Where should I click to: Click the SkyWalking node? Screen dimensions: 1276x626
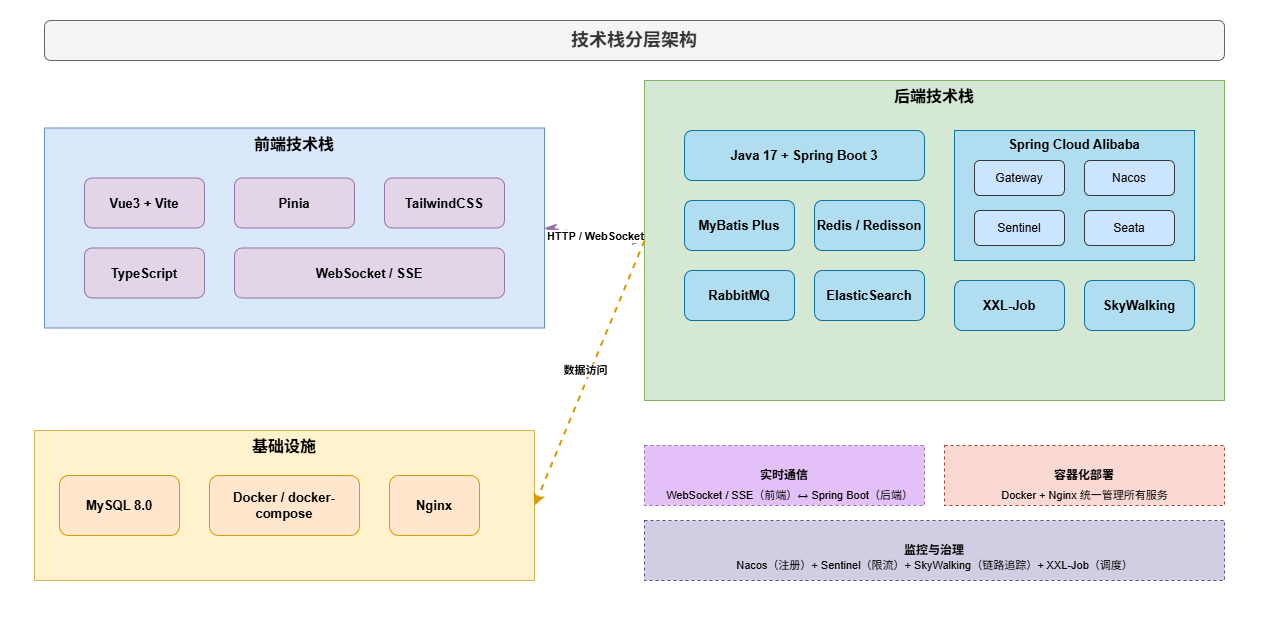tap(1139, 305)
